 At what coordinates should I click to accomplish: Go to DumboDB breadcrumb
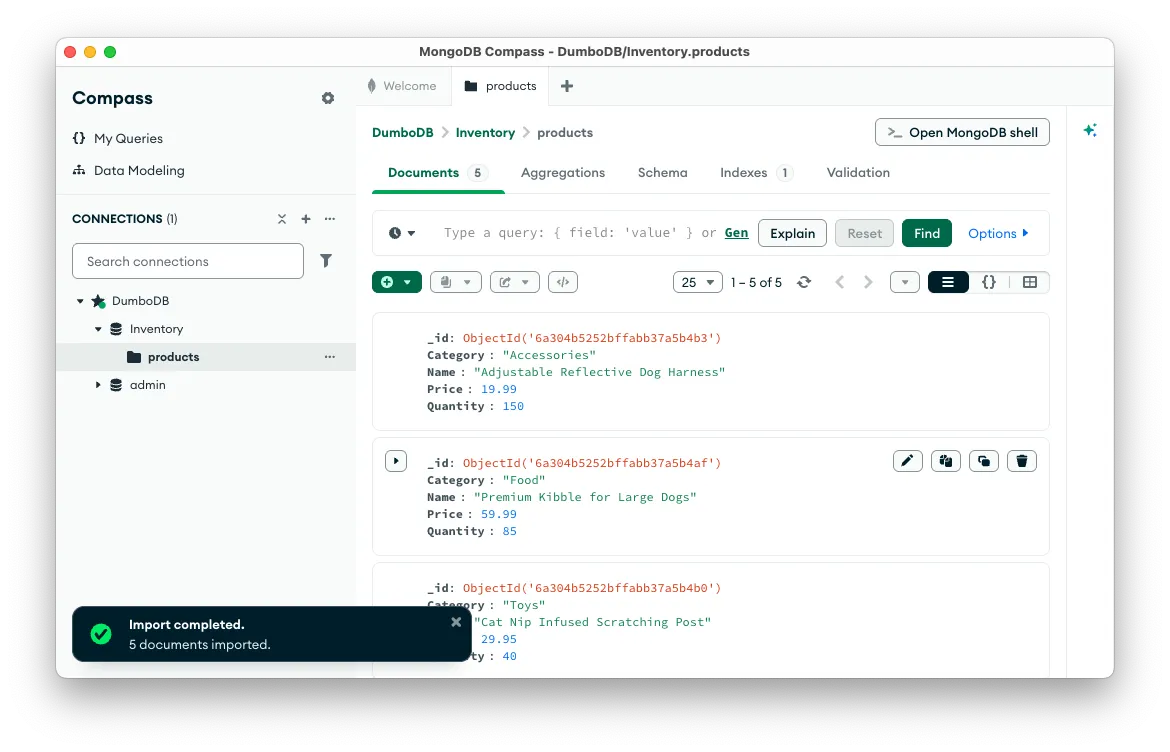coord(403,133)
